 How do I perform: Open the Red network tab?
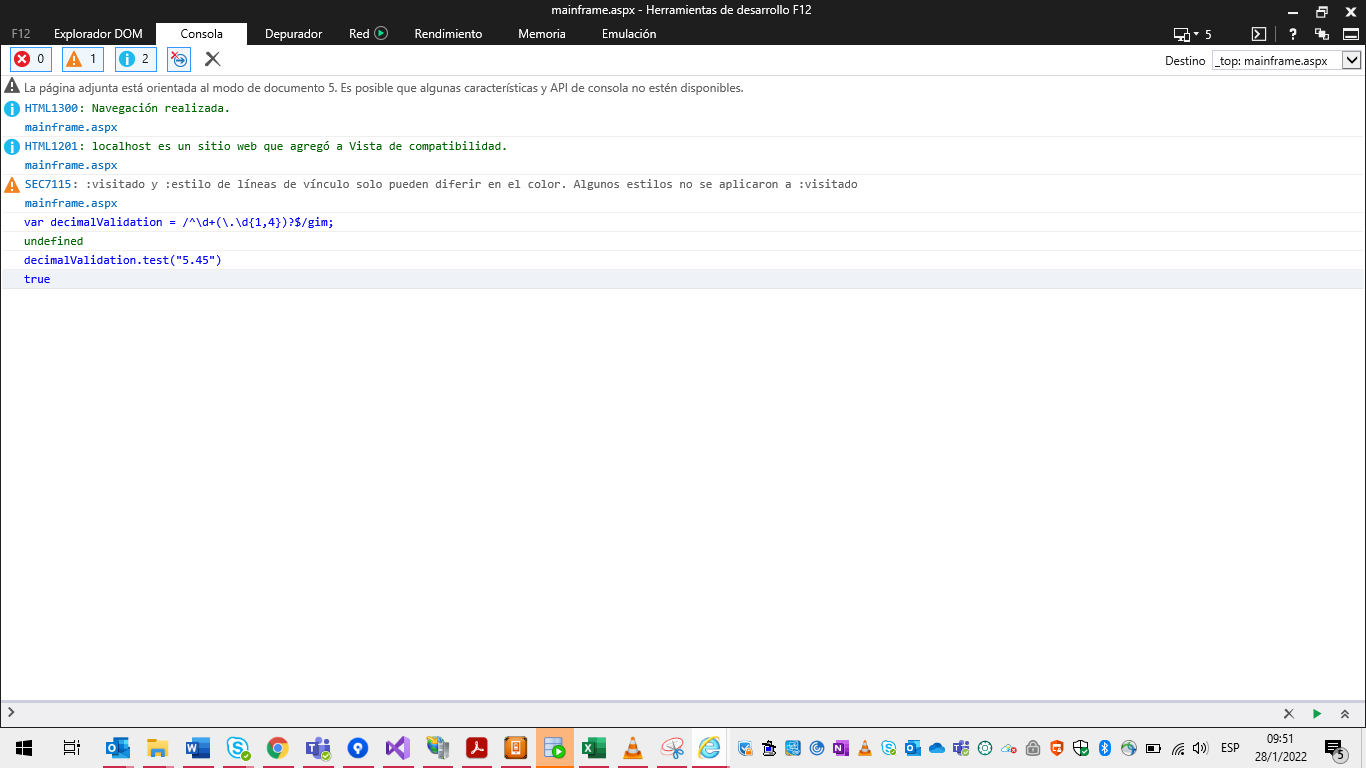pos(359,34)
